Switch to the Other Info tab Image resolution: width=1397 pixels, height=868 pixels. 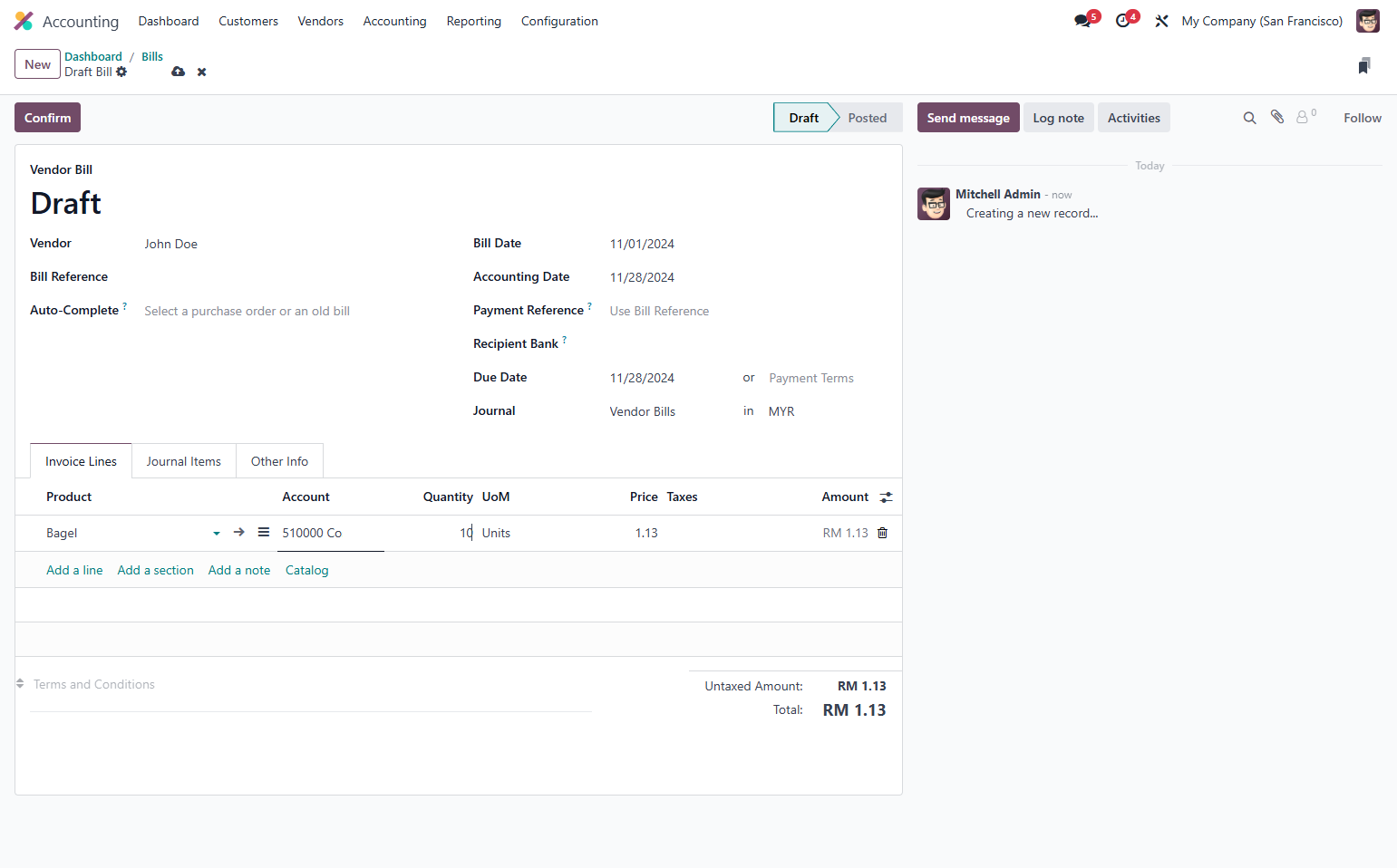coord(279,461)
